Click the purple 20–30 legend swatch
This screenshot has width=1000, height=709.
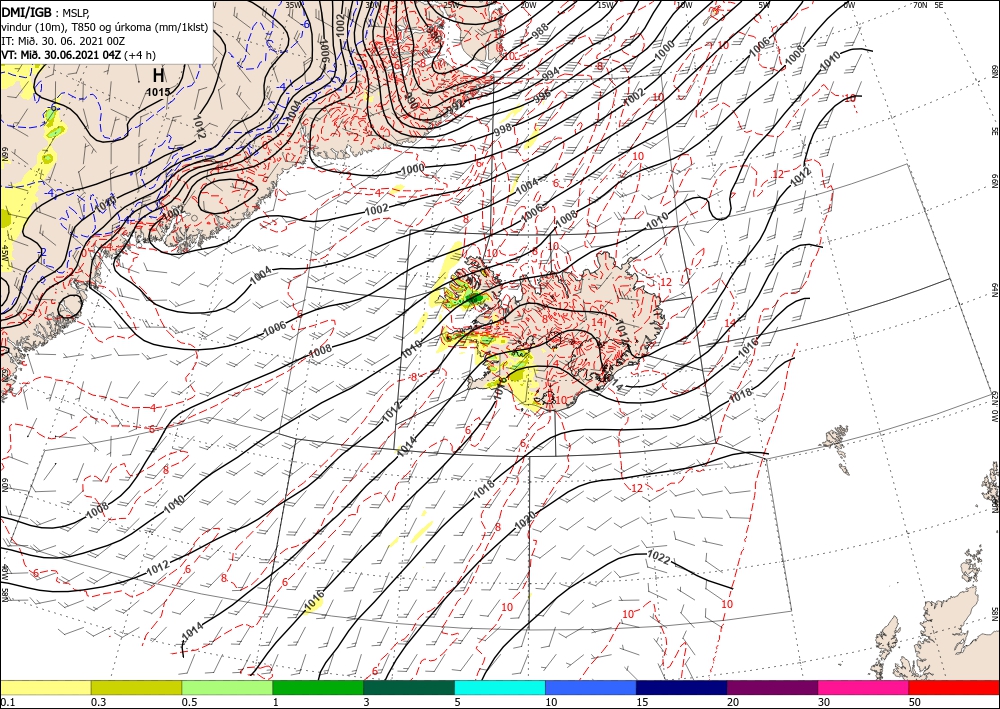coord(772,687)
